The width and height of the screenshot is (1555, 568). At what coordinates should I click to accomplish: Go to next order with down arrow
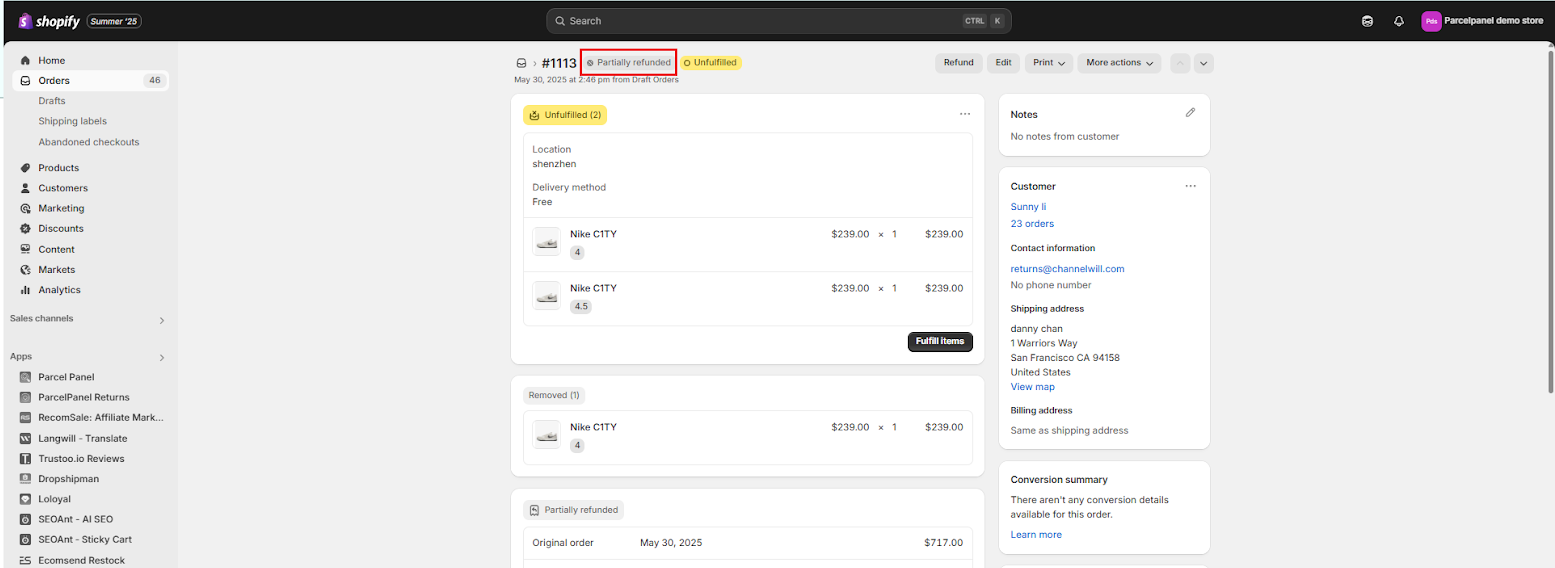pos(1204,63)
